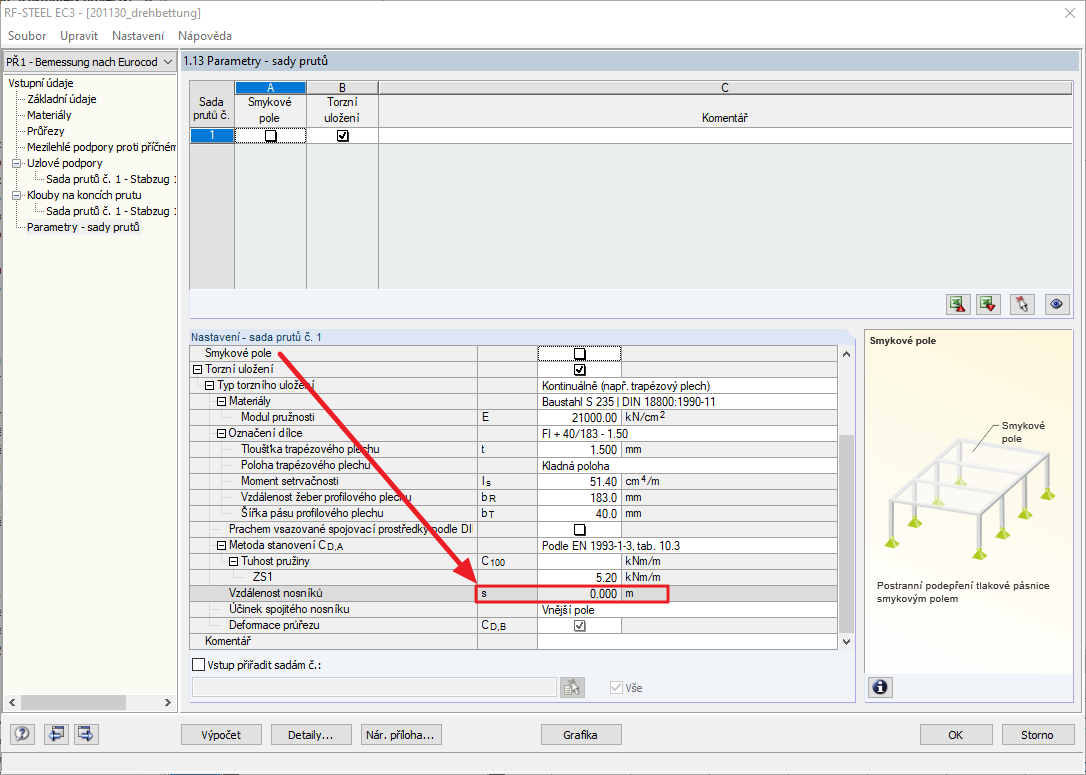Click the navigator horizontal scrollbar thumb
This screenshot has width=1086, height=775.
coord(73,702)
